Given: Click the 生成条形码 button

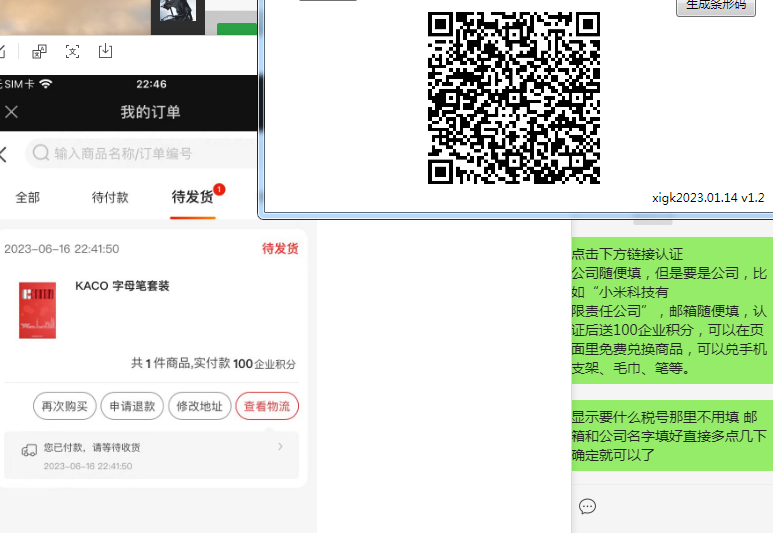Looking at the screenshot, I should tap(716, 5).
